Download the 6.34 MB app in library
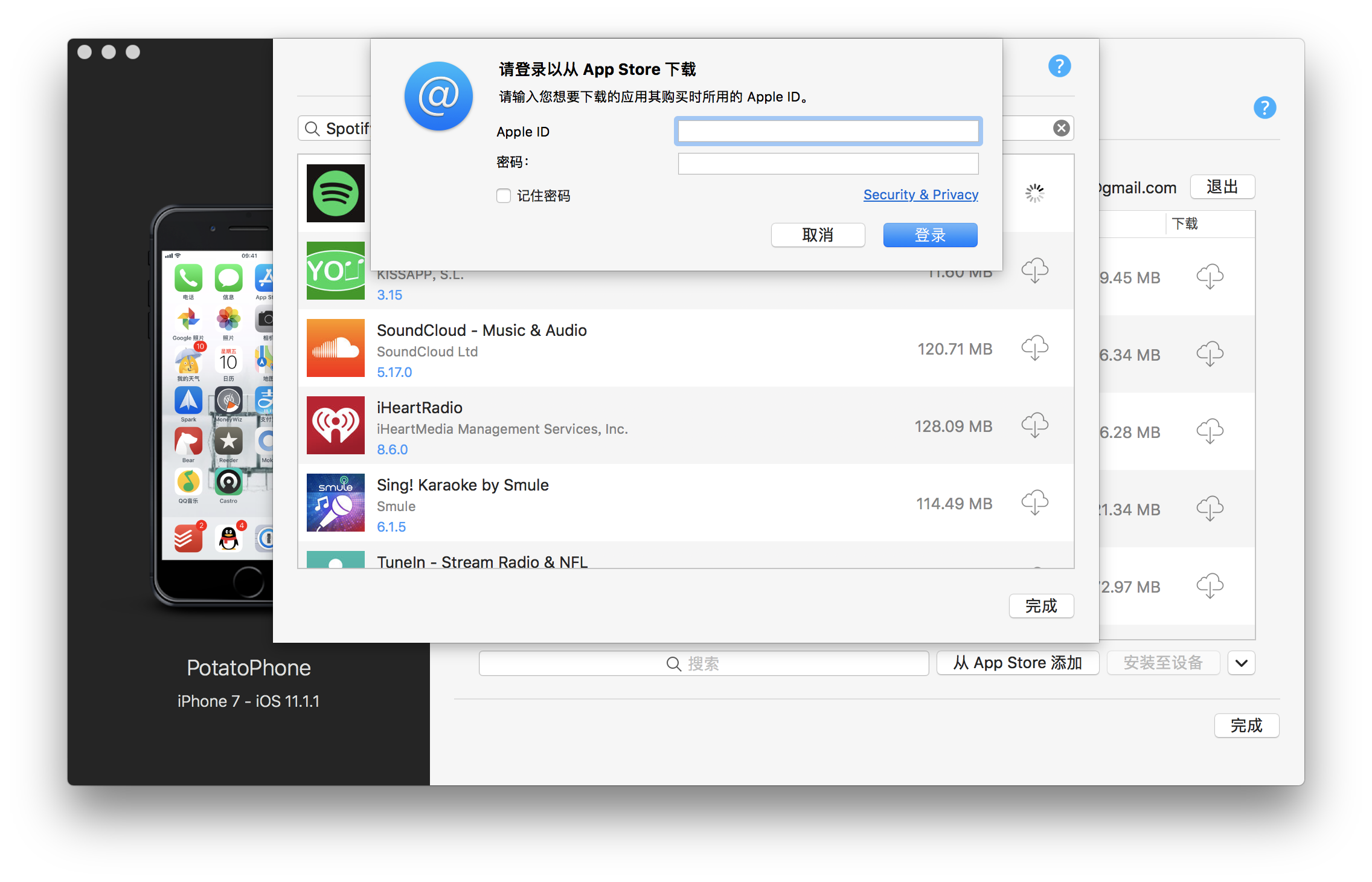The height and width of the screenshot is (882, 1372). tap(1210, 354)
